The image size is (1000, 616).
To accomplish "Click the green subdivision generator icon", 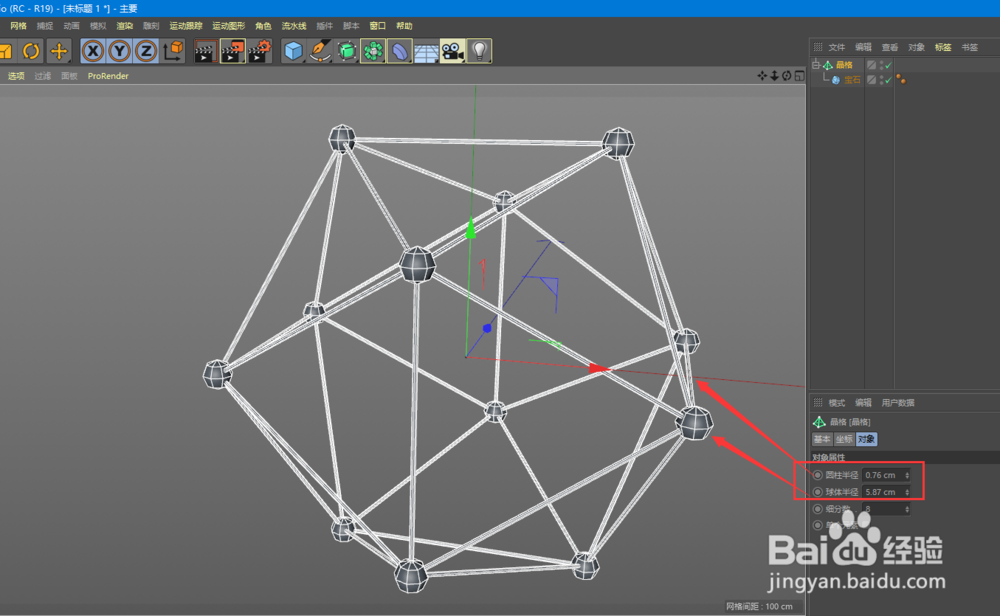I will click(346, 51).
